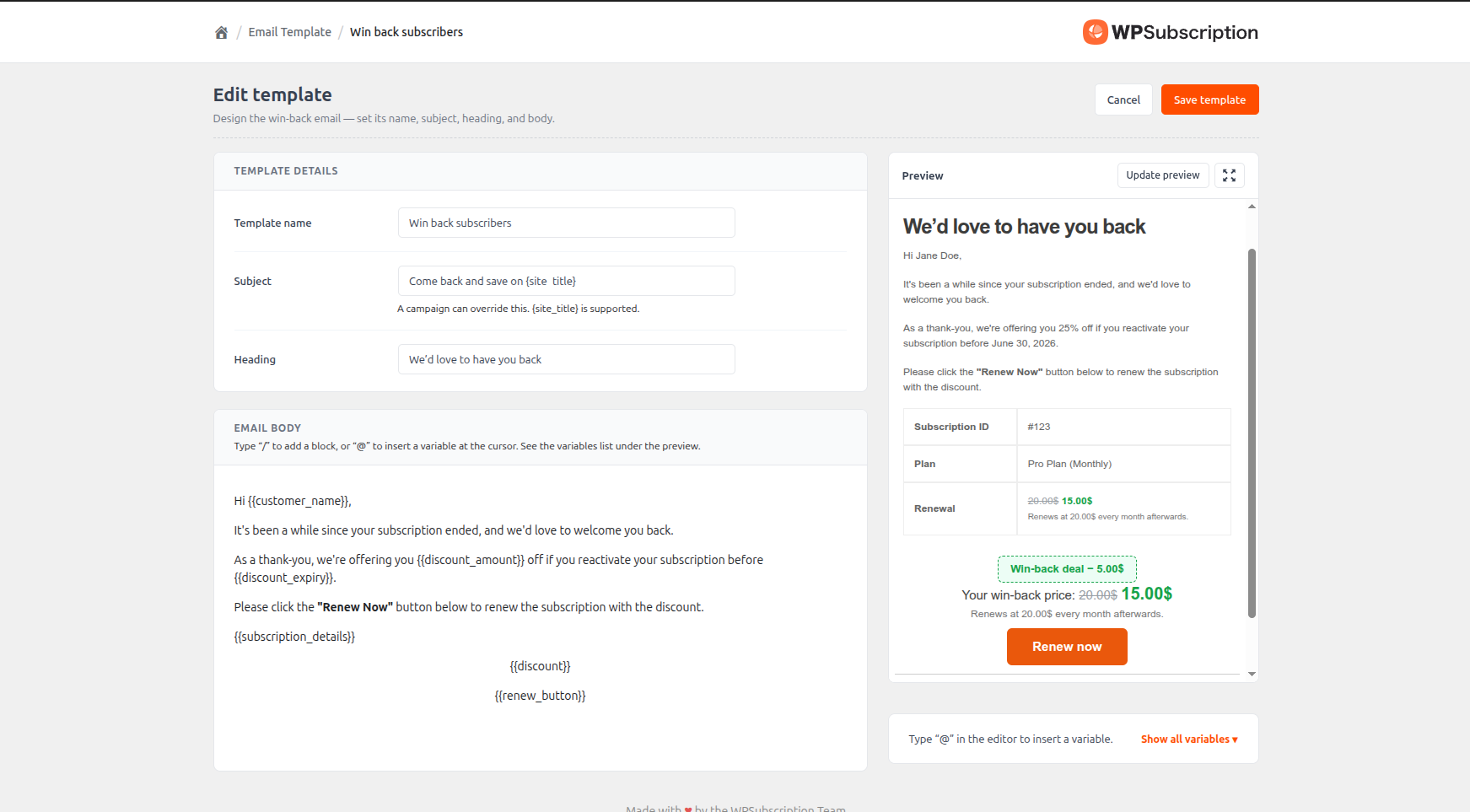Image resolution: width=1470 pixels, height=812 pixels.
Task: Click the Win back subscribers breadcrumb
Action: [407, 32]
